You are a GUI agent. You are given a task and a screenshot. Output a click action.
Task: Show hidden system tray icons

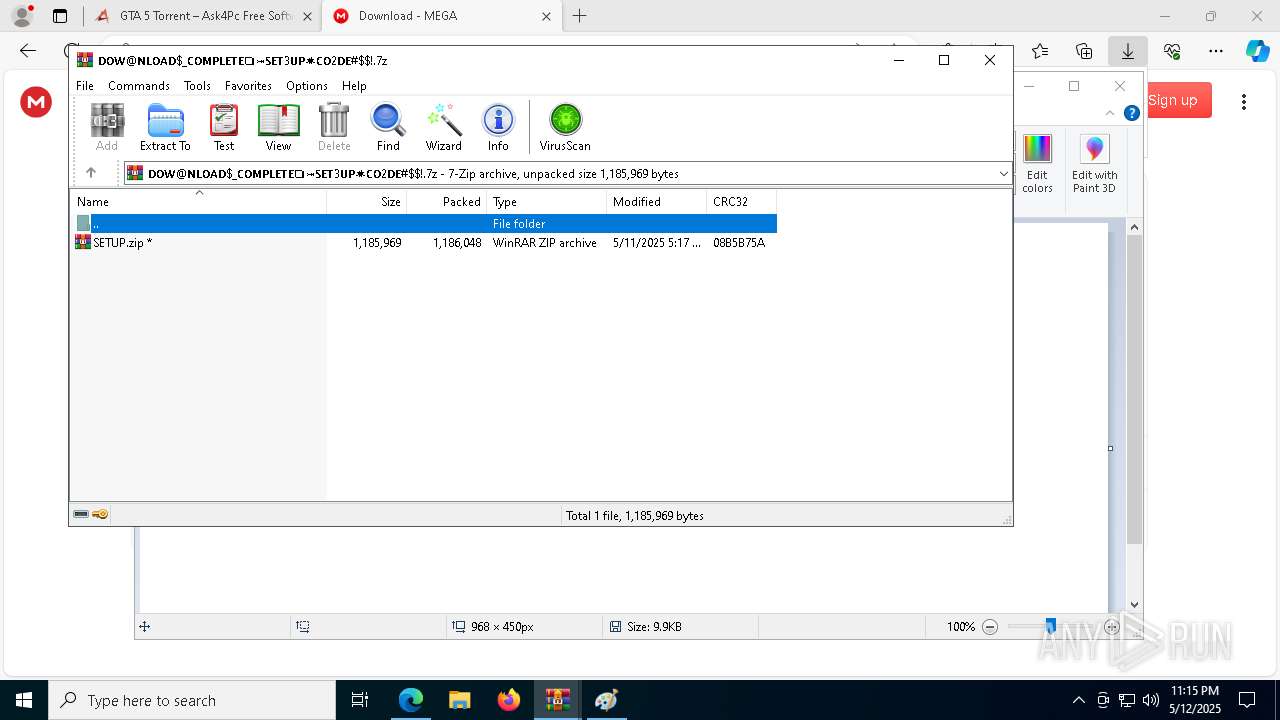[1078, 700]
